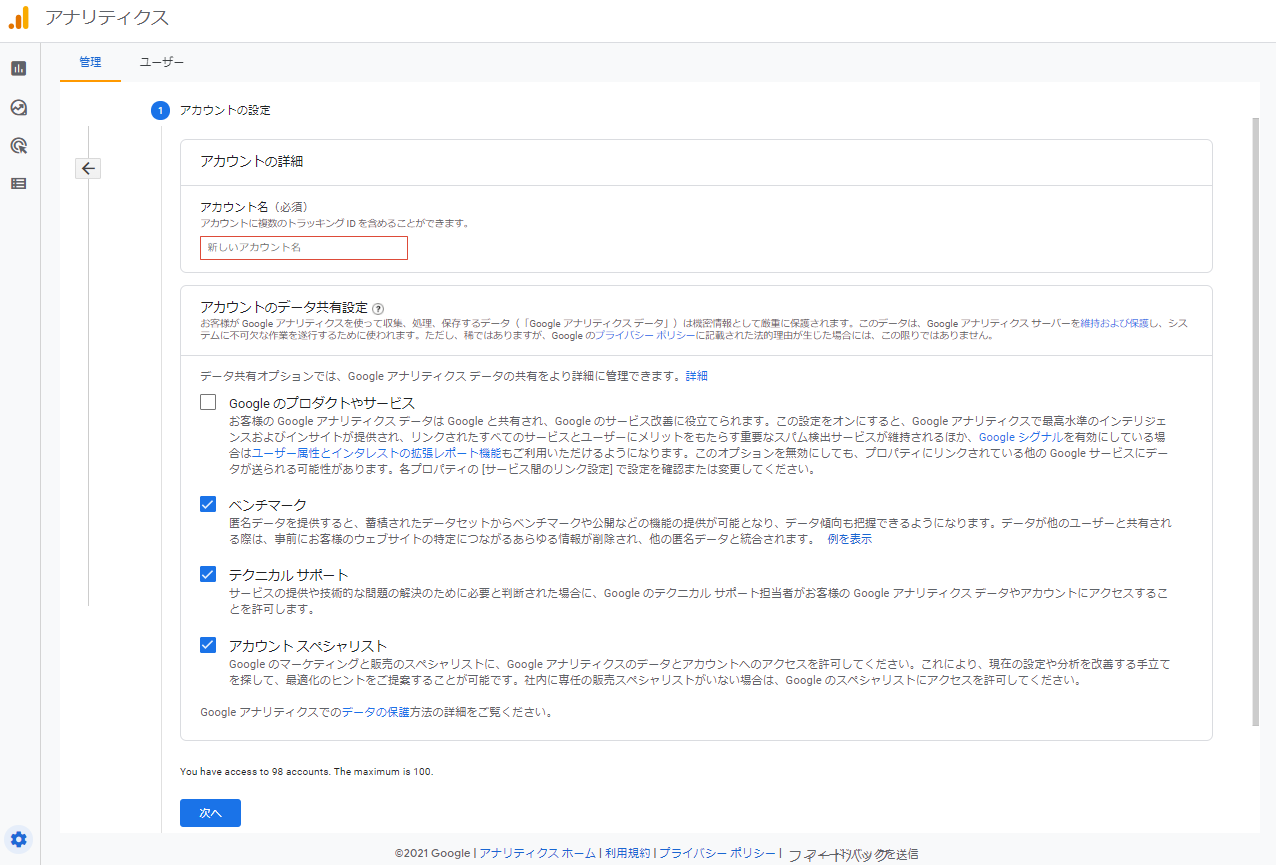1276x865 pixels.
Task: Open the admin gear icon
Action: tap(19, 839)
